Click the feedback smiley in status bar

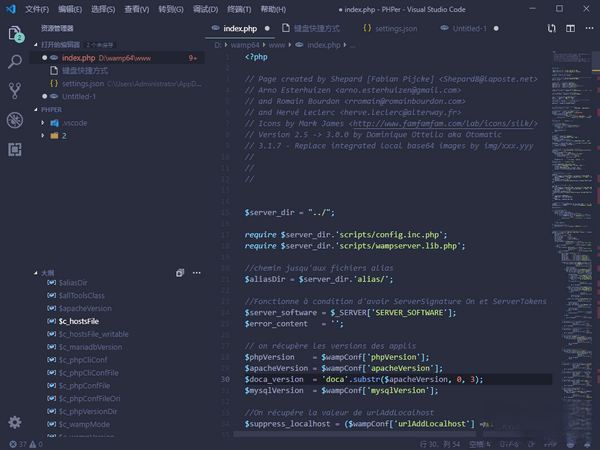[570, 444]
